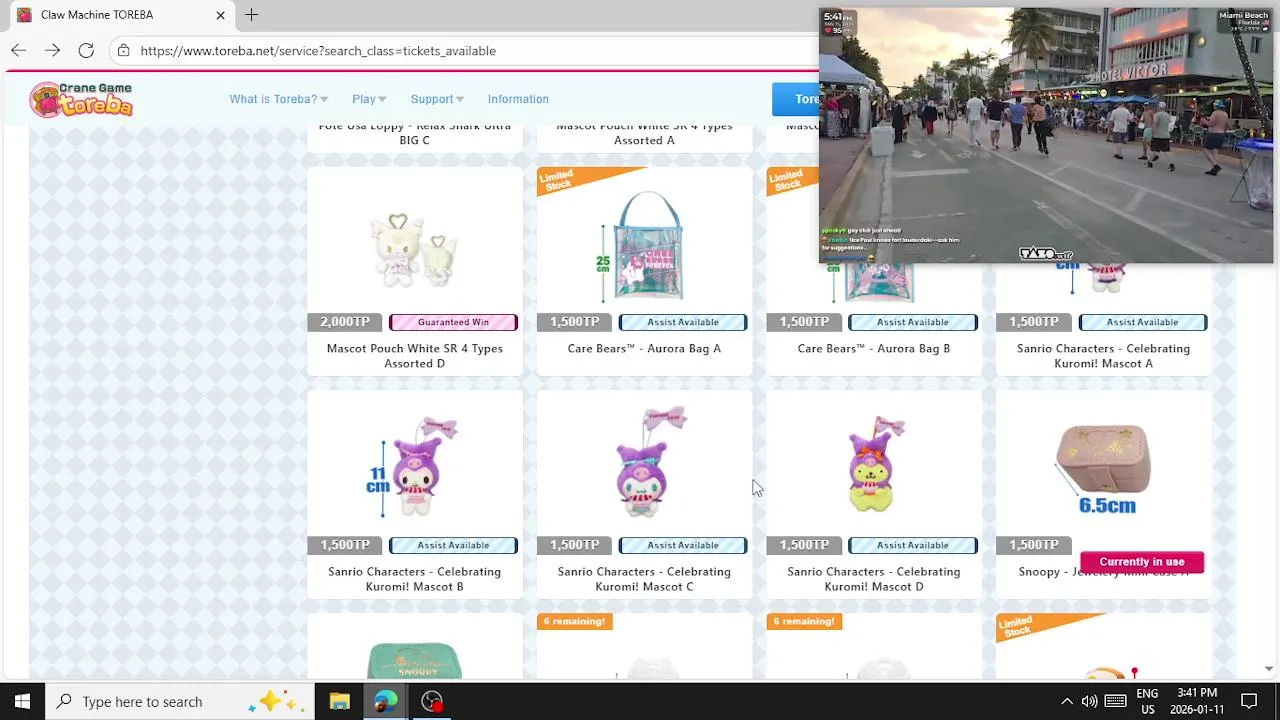
Task: Open the volume control in tray
Action: click(x=1089, y=701)
